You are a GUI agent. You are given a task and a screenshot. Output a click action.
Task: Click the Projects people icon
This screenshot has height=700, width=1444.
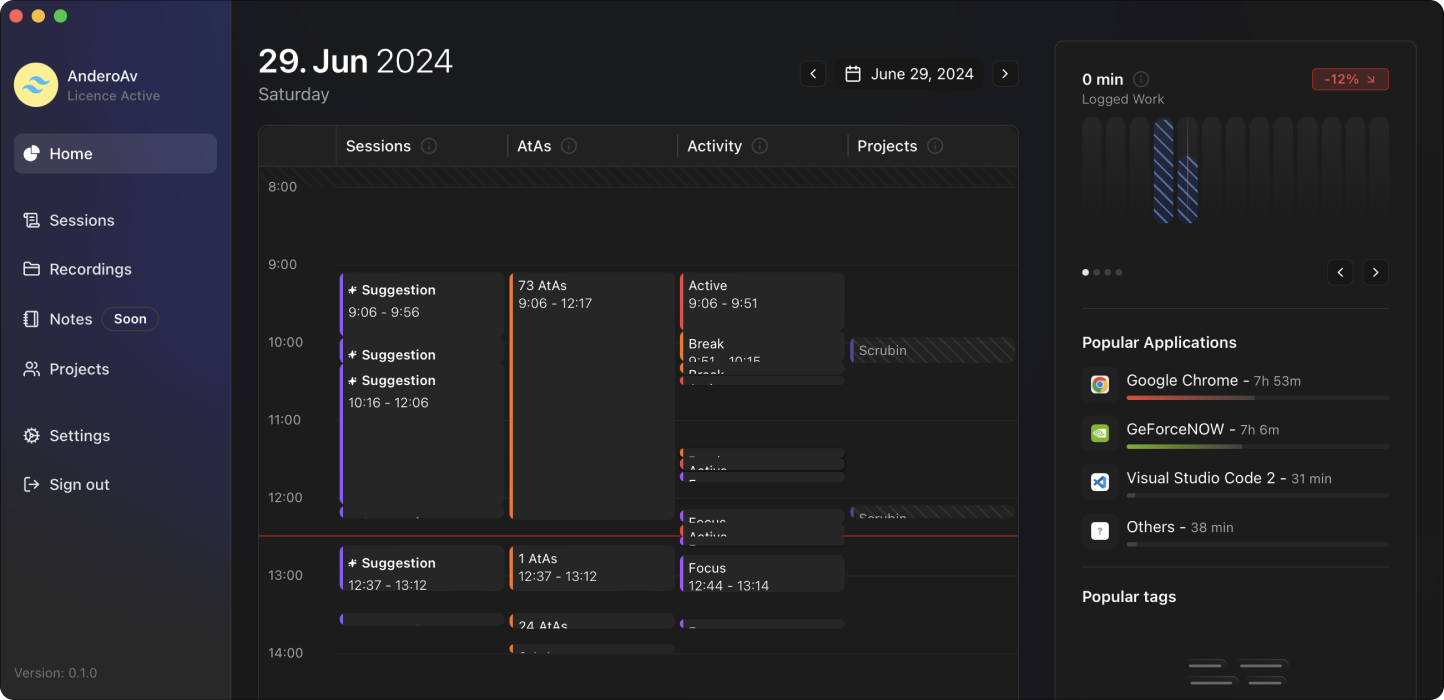tap(32, 369)
